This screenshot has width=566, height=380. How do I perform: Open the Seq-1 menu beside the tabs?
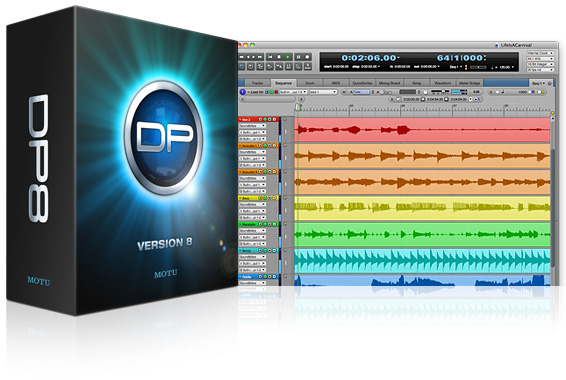(538, 83)
